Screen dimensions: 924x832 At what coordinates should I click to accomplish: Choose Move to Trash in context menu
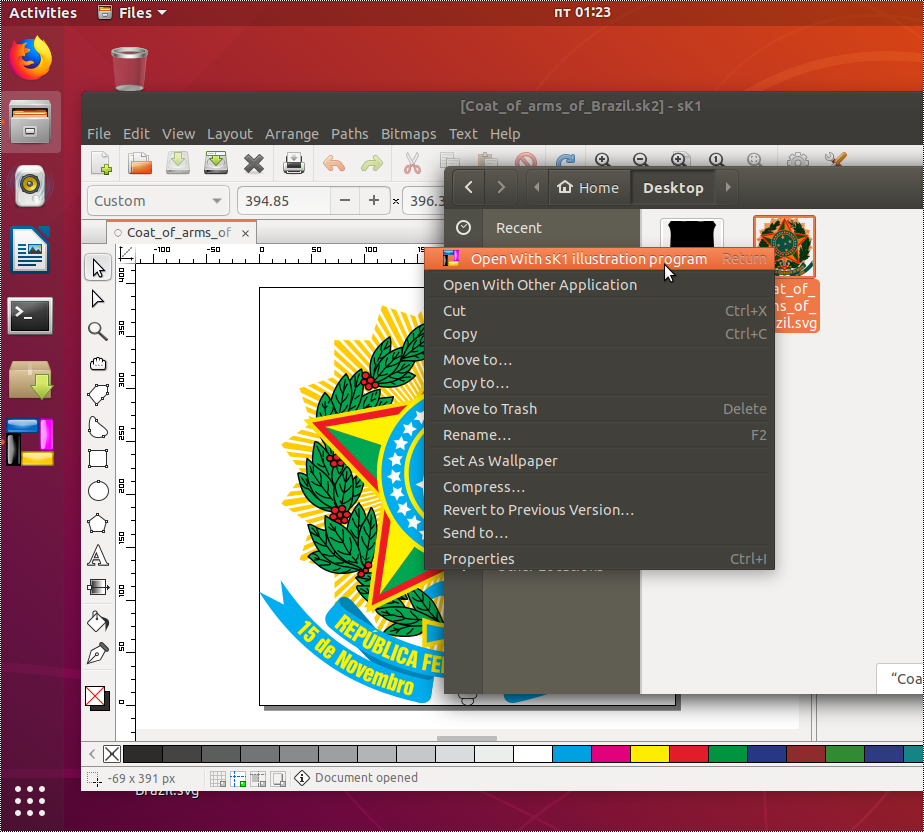(599, 409)
